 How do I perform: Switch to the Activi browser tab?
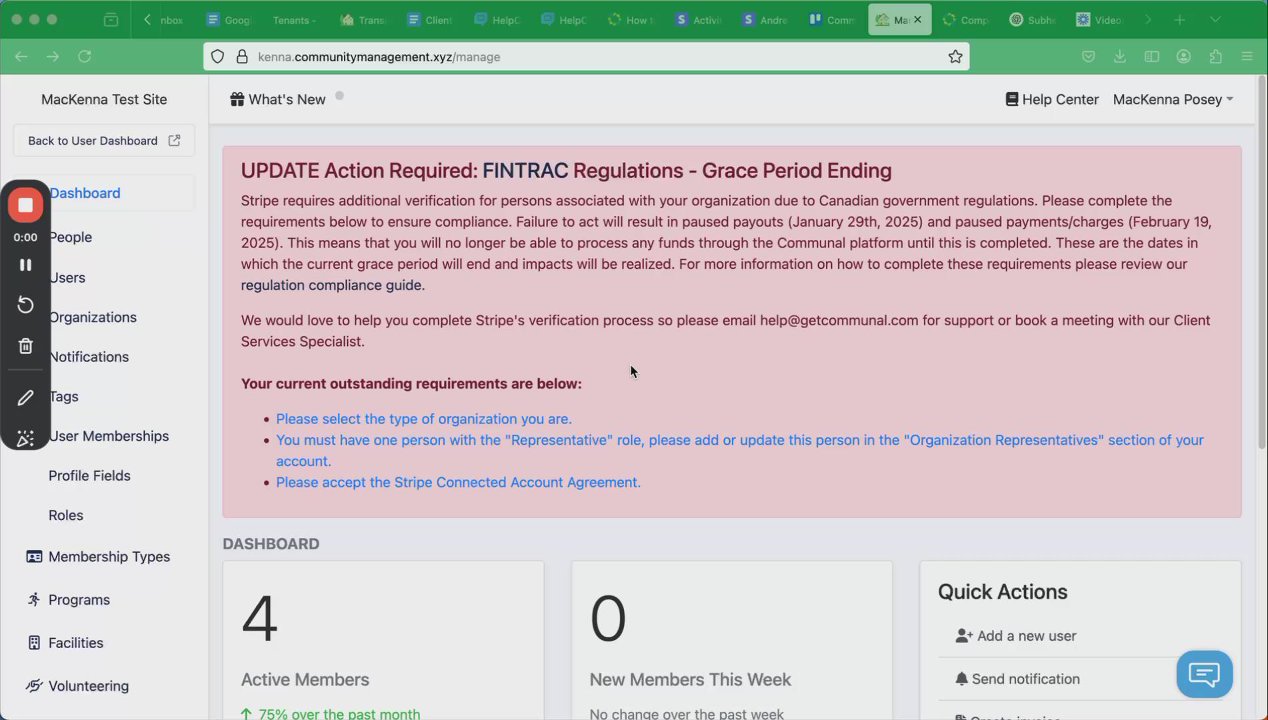[x=698, y=20]
